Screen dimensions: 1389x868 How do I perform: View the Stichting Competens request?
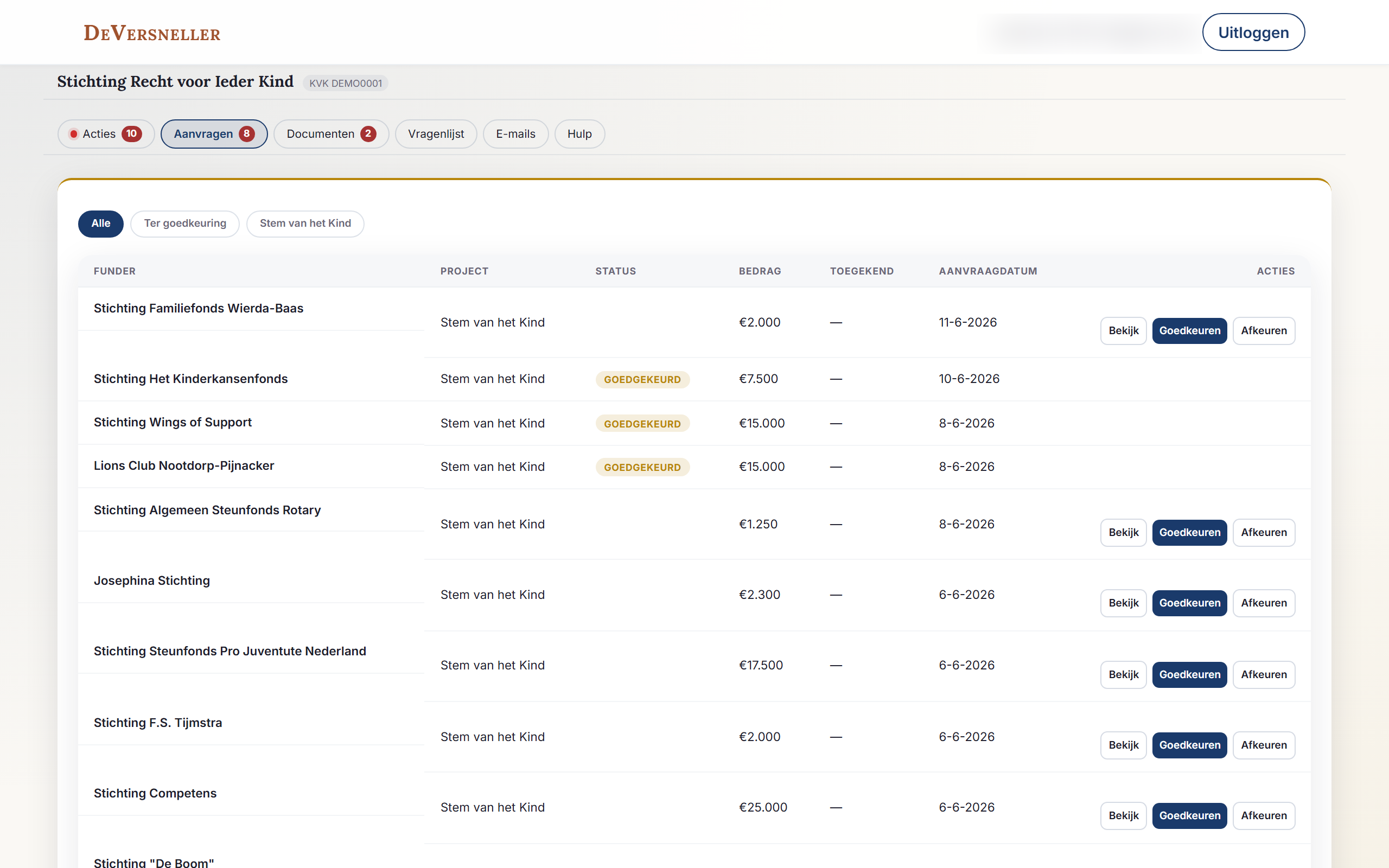click(x=1123, y=816)
